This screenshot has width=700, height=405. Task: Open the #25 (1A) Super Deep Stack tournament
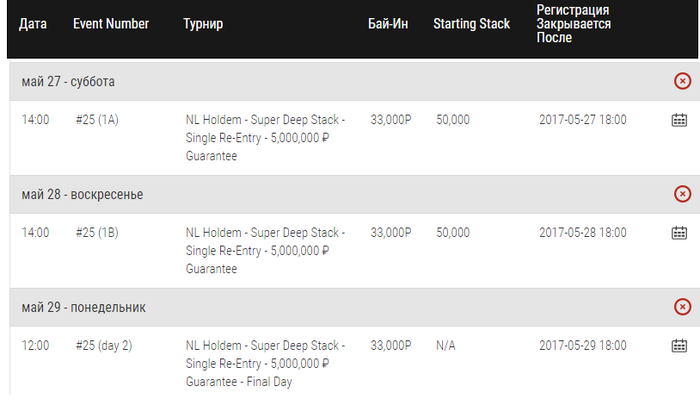[263, 138]
